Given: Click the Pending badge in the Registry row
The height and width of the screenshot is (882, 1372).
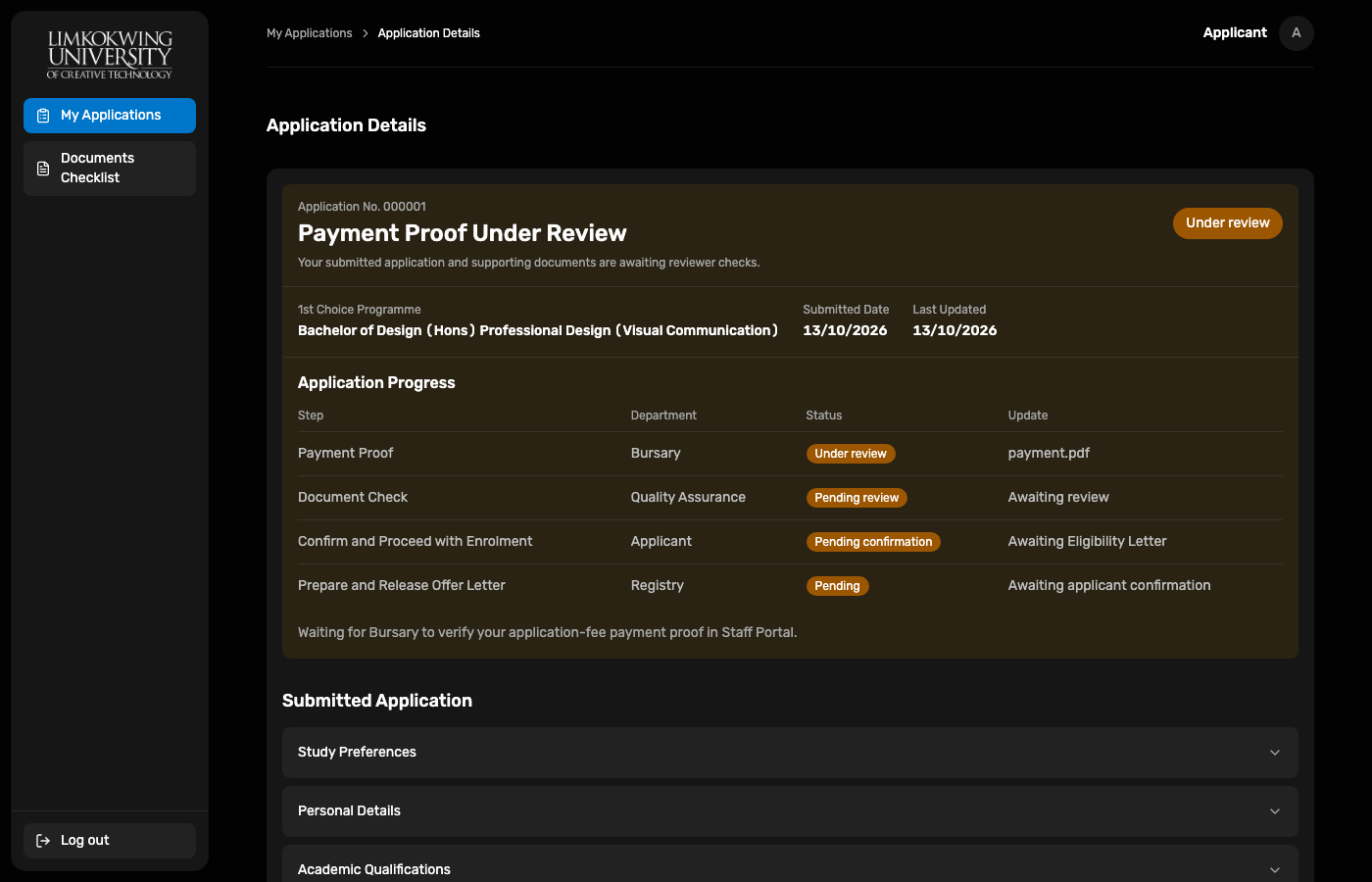Looking at the screenshot, I should pyautogui.click(x=837, y=586).
